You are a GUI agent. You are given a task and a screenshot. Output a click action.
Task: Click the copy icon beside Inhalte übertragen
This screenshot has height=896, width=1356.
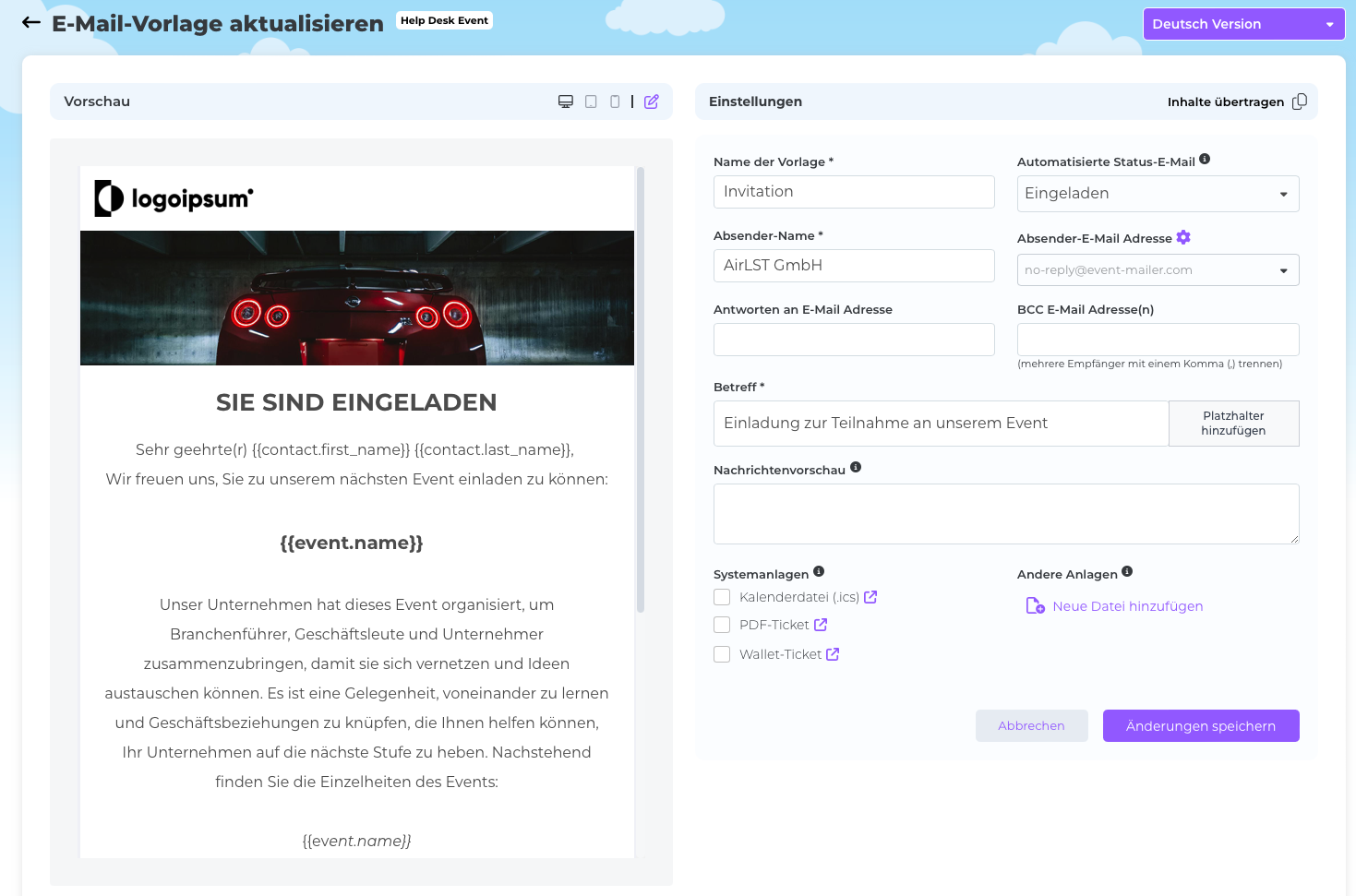point(1300,102)
